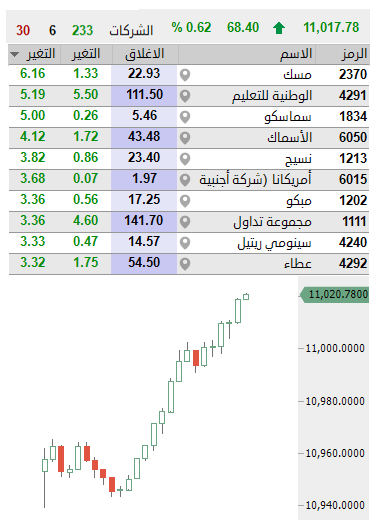Select stock symbol 6050
This screenshot has width=377, height=529.
pos(353,137)
